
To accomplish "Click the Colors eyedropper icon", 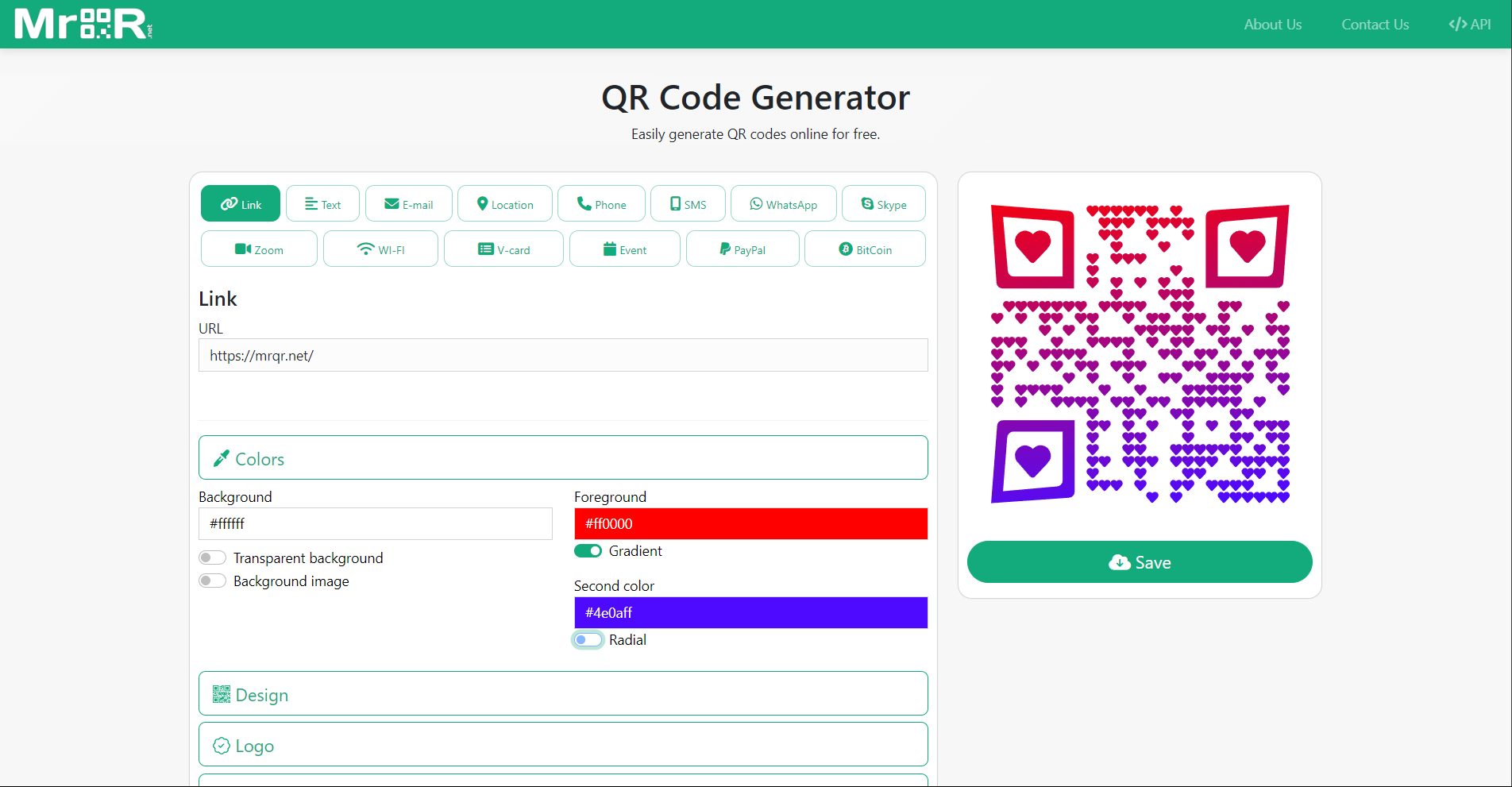I will (221, 459).
